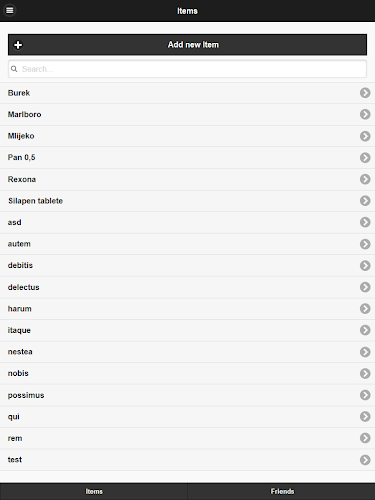
Task: Expand the possimus item chevron
Action: coord(365,395)
